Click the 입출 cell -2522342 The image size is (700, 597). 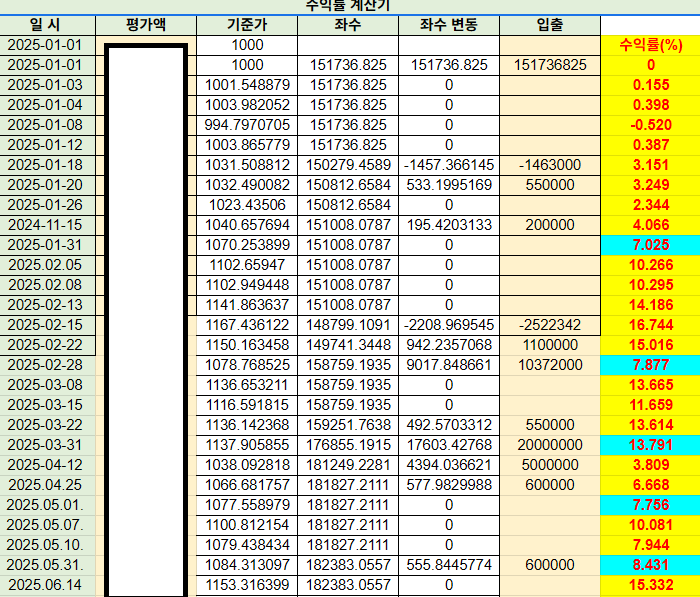click(550, 325)
